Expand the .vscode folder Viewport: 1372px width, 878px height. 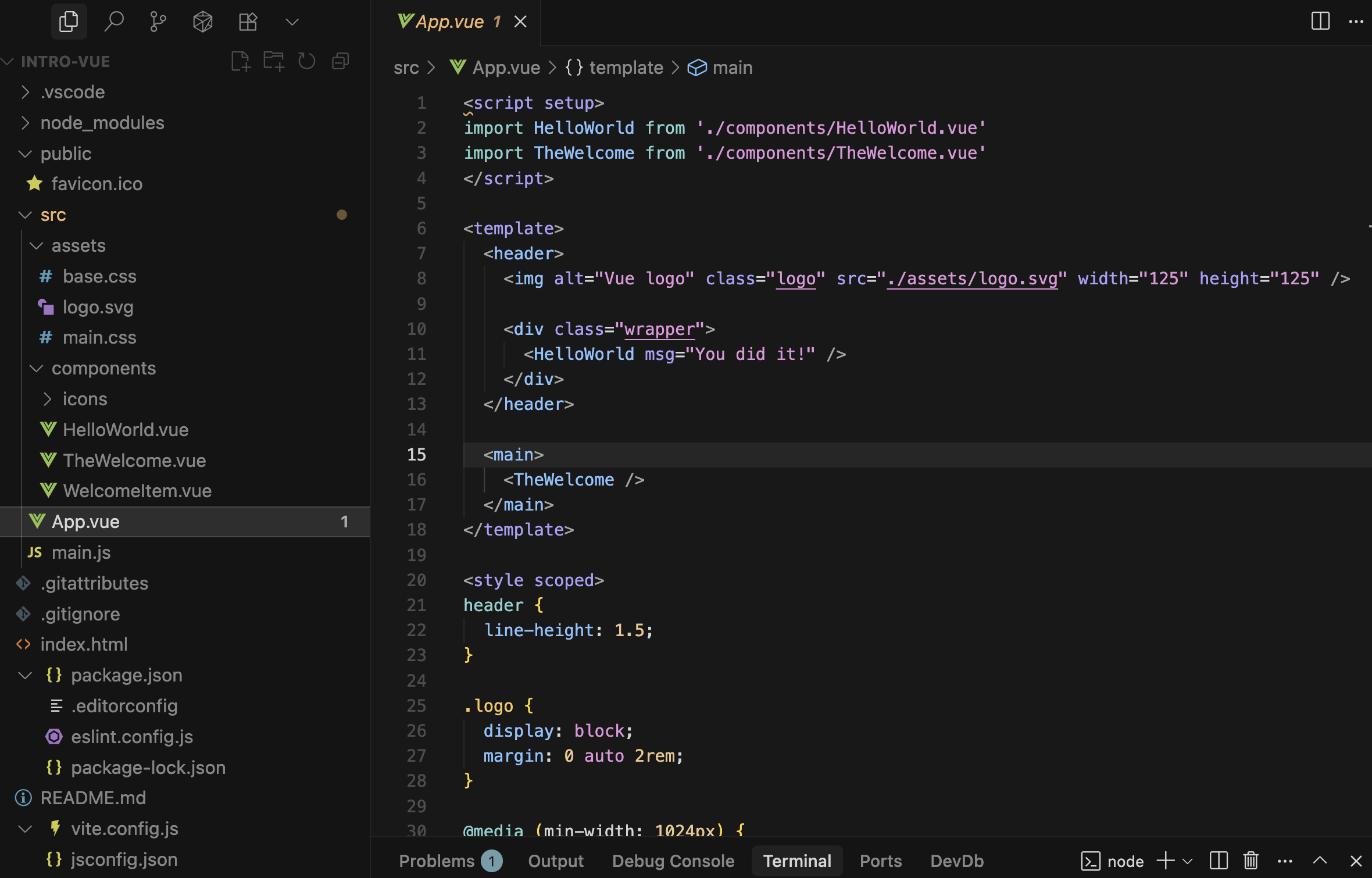25,92
